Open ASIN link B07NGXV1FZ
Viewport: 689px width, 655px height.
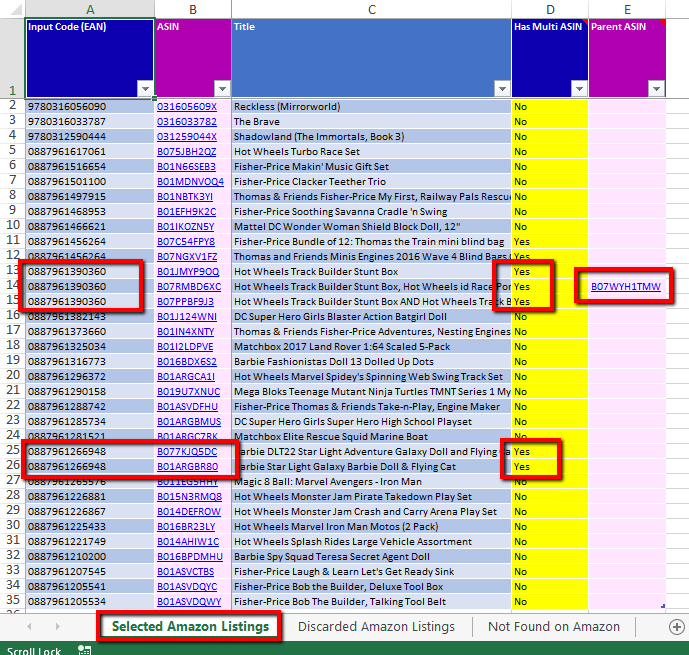point(187,257)
